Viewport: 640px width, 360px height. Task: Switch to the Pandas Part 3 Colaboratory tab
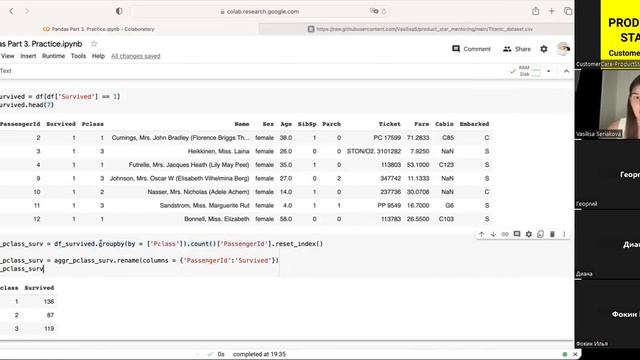[99, 29]
